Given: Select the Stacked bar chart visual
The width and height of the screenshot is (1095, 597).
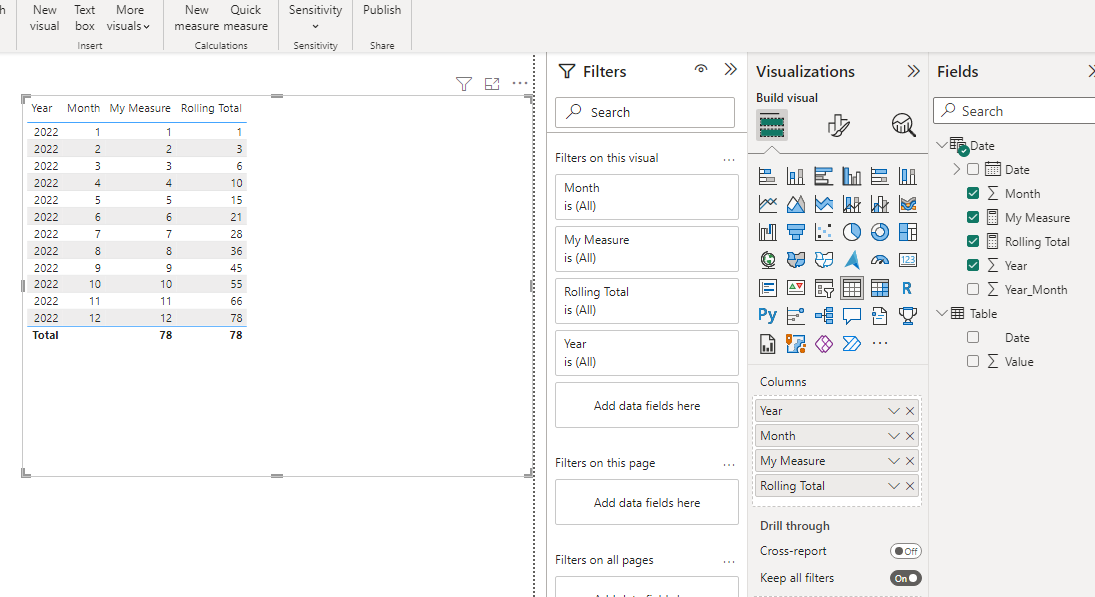Looking at the screenshot, I should click(767, 177).
